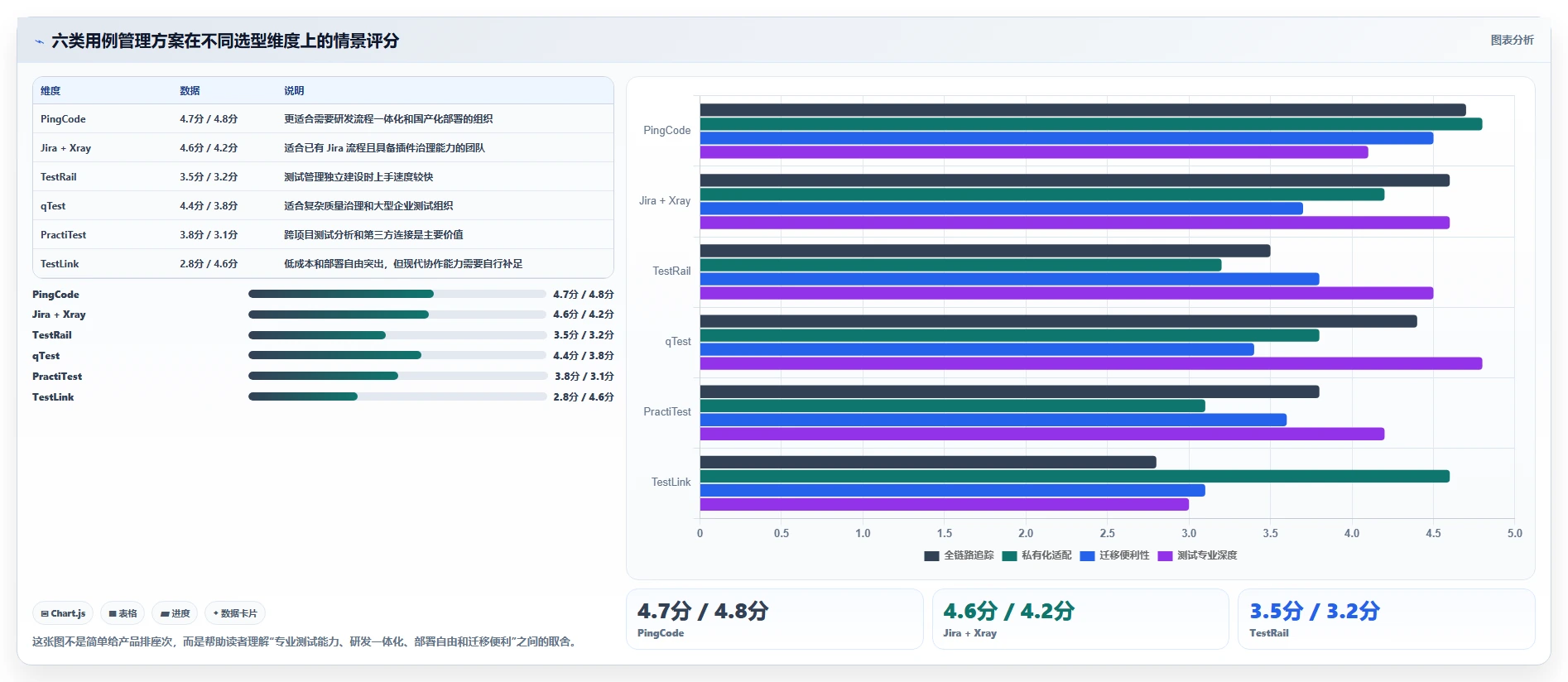This screenshot has width=1568, height=682.
Task: Select the table cell starting with 低成本和部署自由突出
Action: (403, 264)
